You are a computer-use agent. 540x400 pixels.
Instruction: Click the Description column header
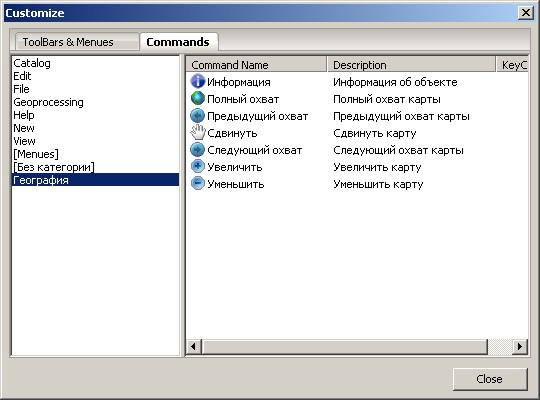click(411, 65)
